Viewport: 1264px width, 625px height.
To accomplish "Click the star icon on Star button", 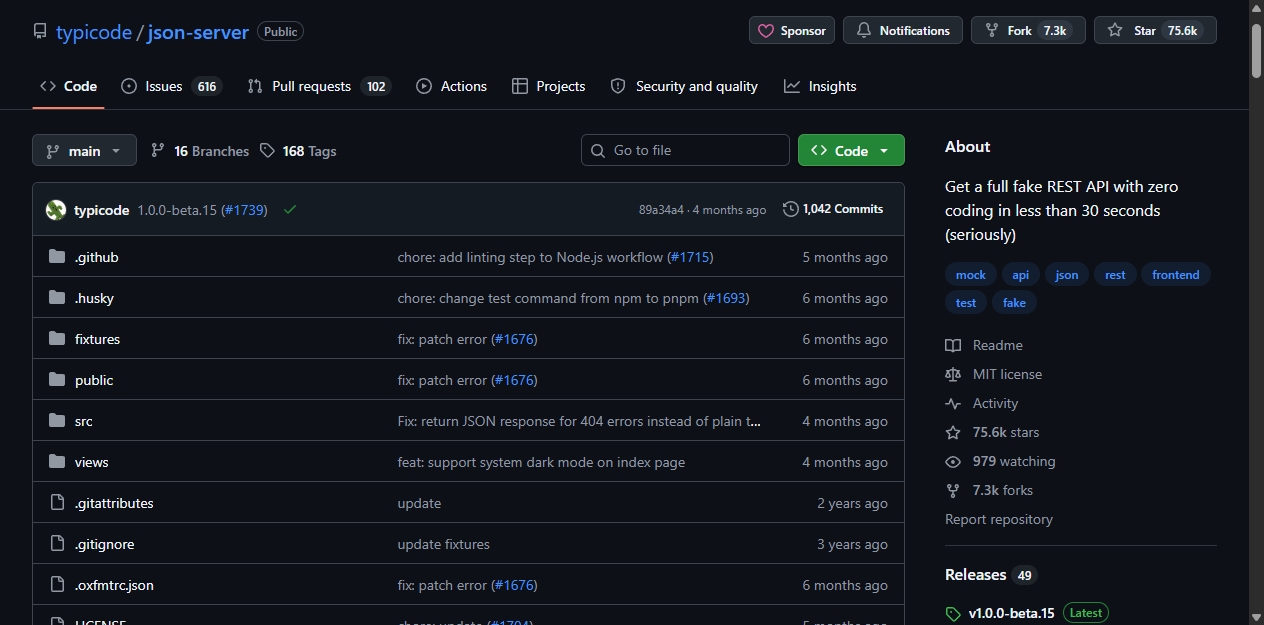I will click(x=1115, y=31).
